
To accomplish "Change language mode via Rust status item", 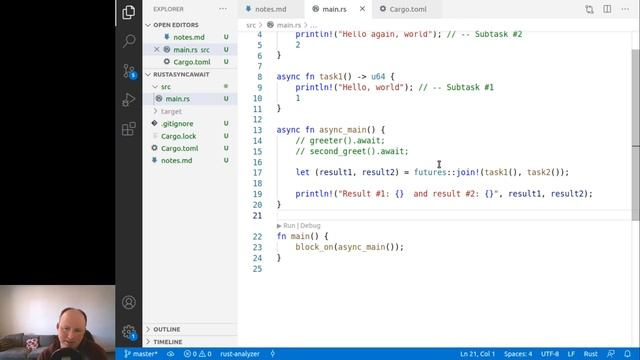I will point(591,354).
